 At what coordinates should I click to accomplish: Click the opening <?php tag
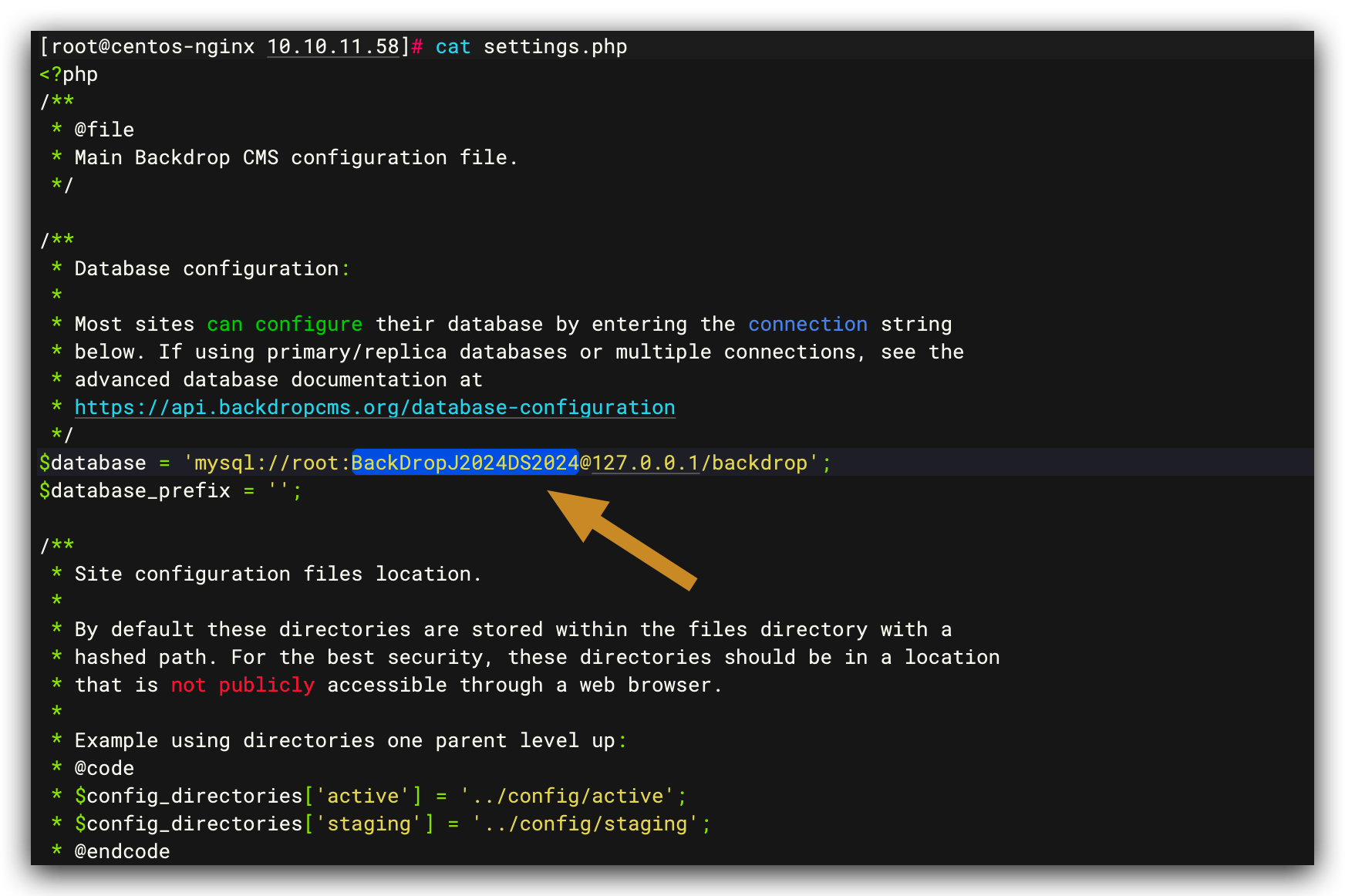pos(67,74)
